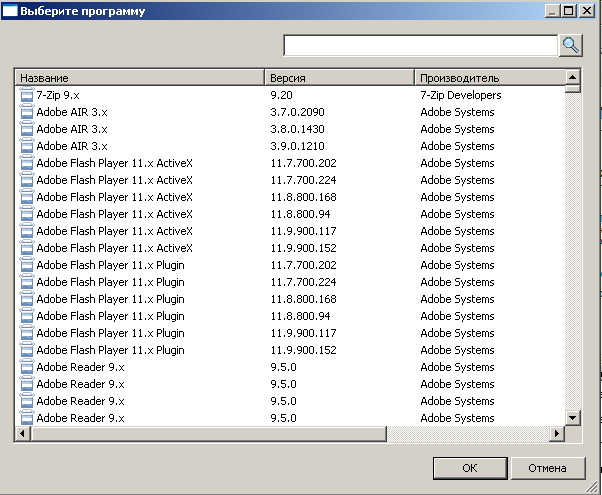
Task: Click the icon of Flash Plugin 11.9.900.117 row
Action: (x=26, y=333)
